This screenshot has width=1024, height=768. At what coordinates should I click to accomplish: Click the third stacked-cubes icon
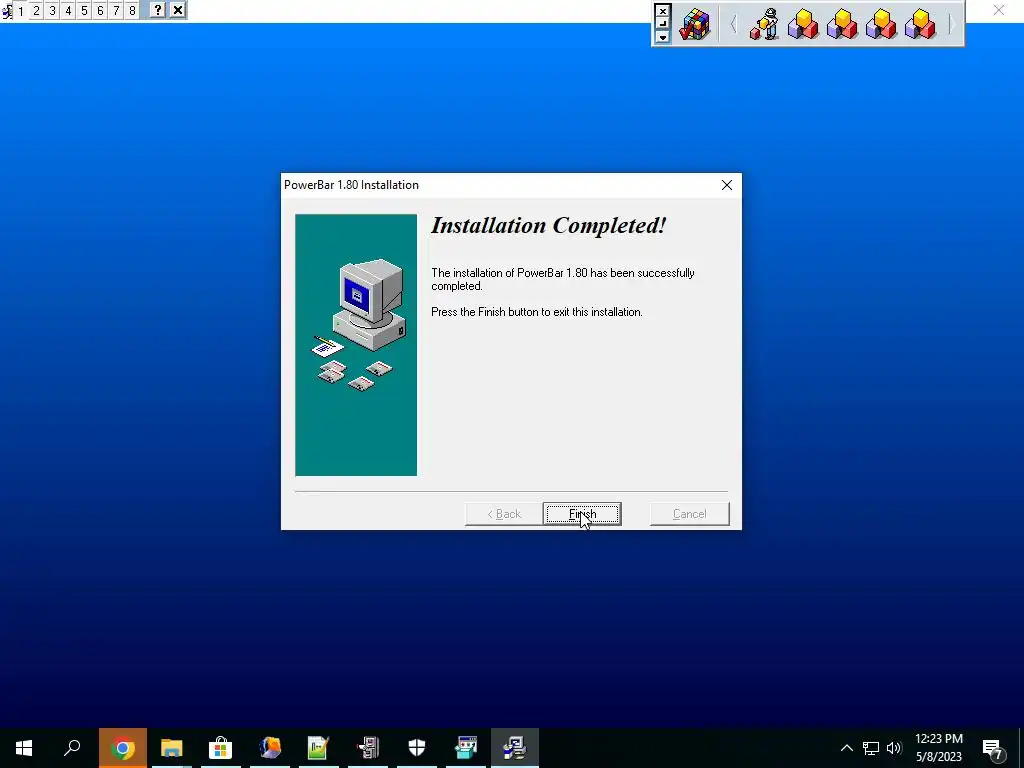click(882, 24)
